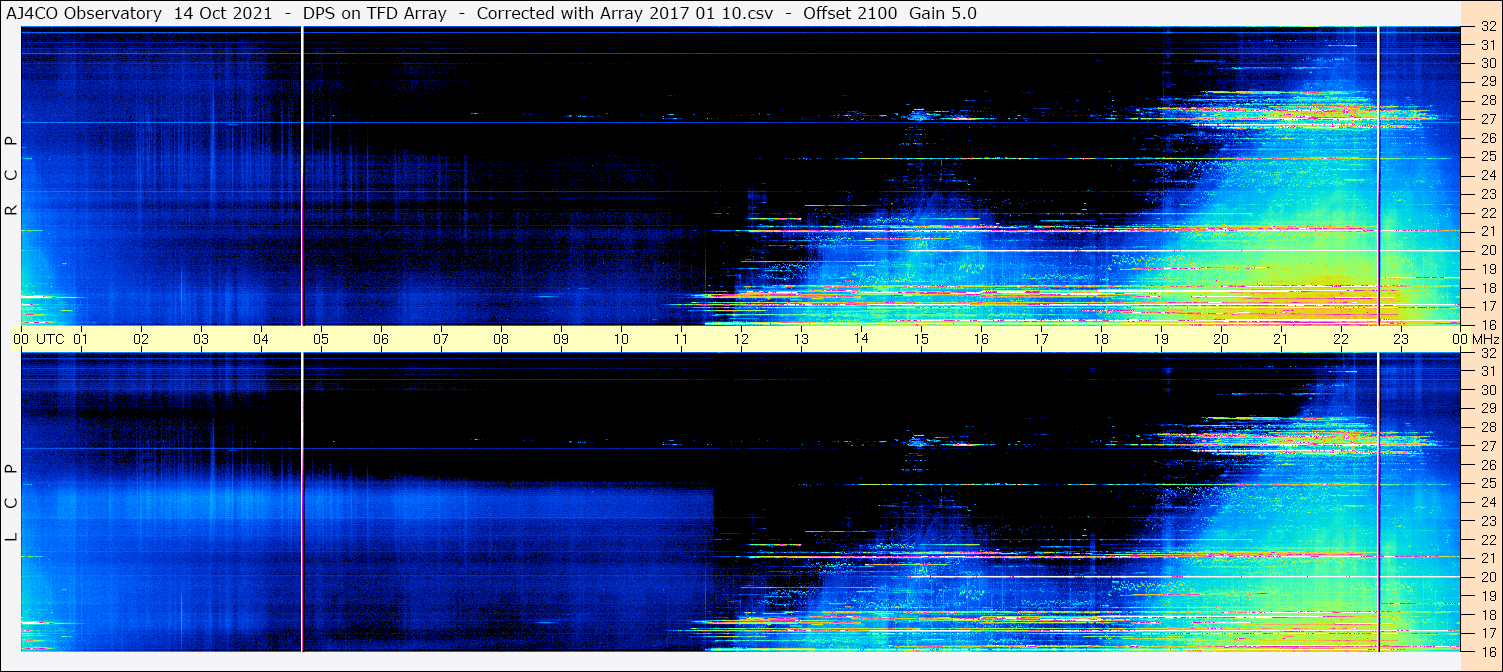1503x672 pixels.
Task: Click the '17' MHz label of the RCP panel
Action: 1487,306
